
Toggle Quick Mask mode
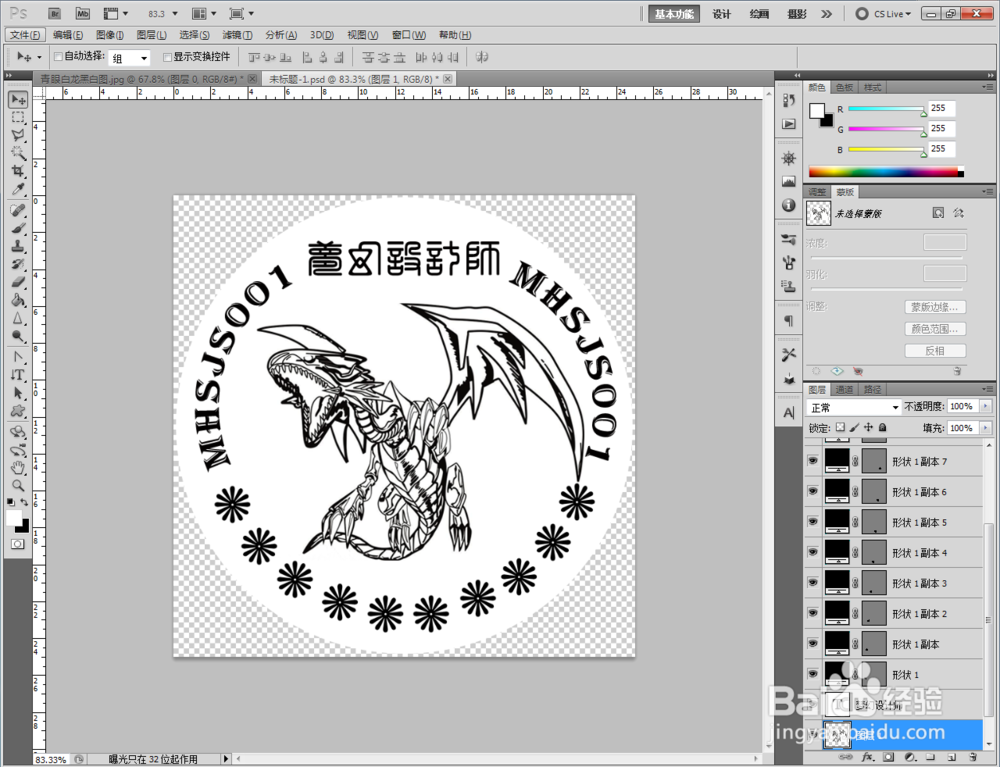coord(17,544)
